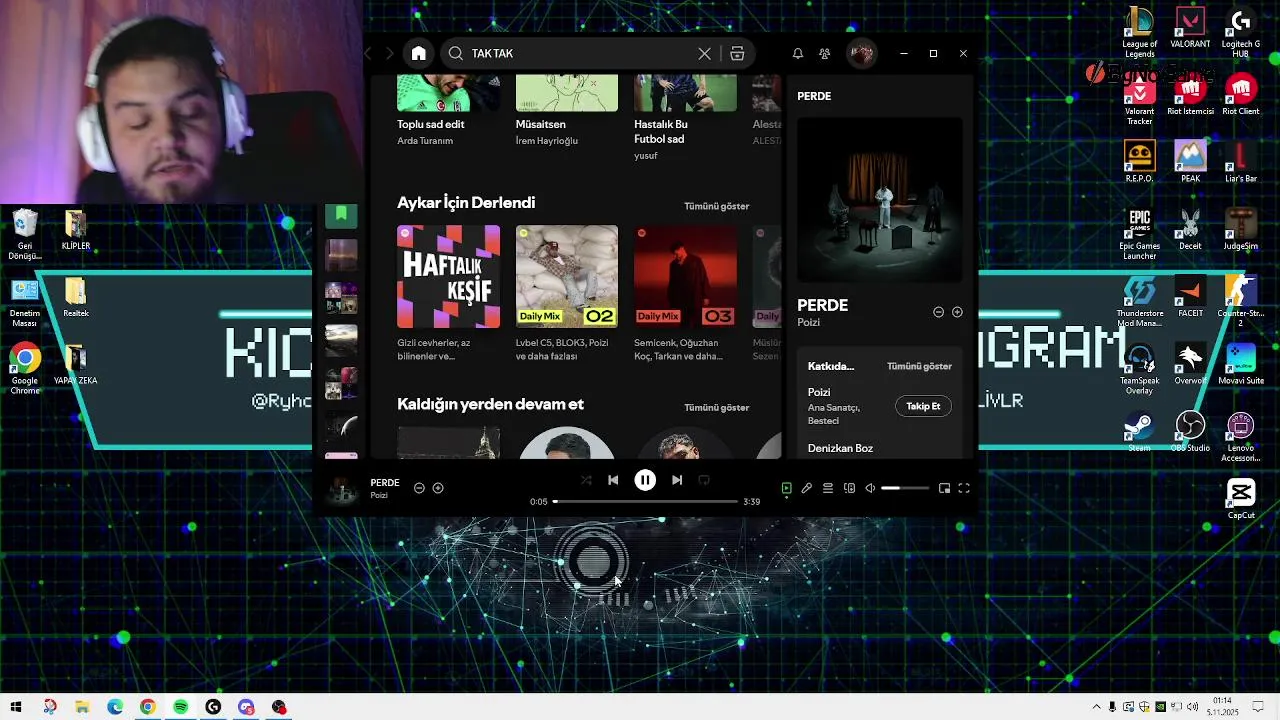
Task: Go to Spotify Home
Action: tap(419, 53)
